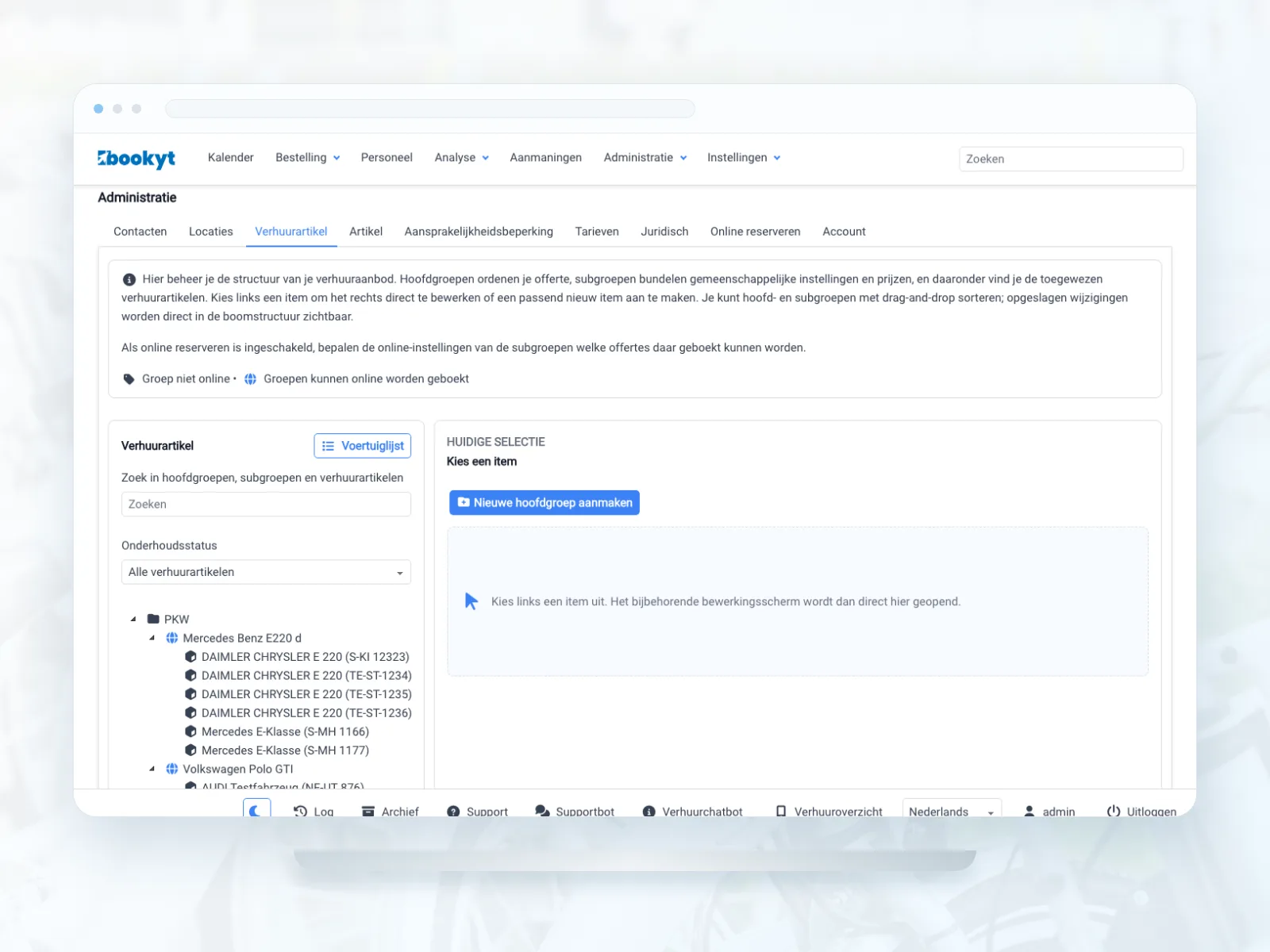Click cube icon for DAIMLER CHRYSLER E 220 (S-KI 12323)
The image size is (1270, 952).
click(190, 657)
